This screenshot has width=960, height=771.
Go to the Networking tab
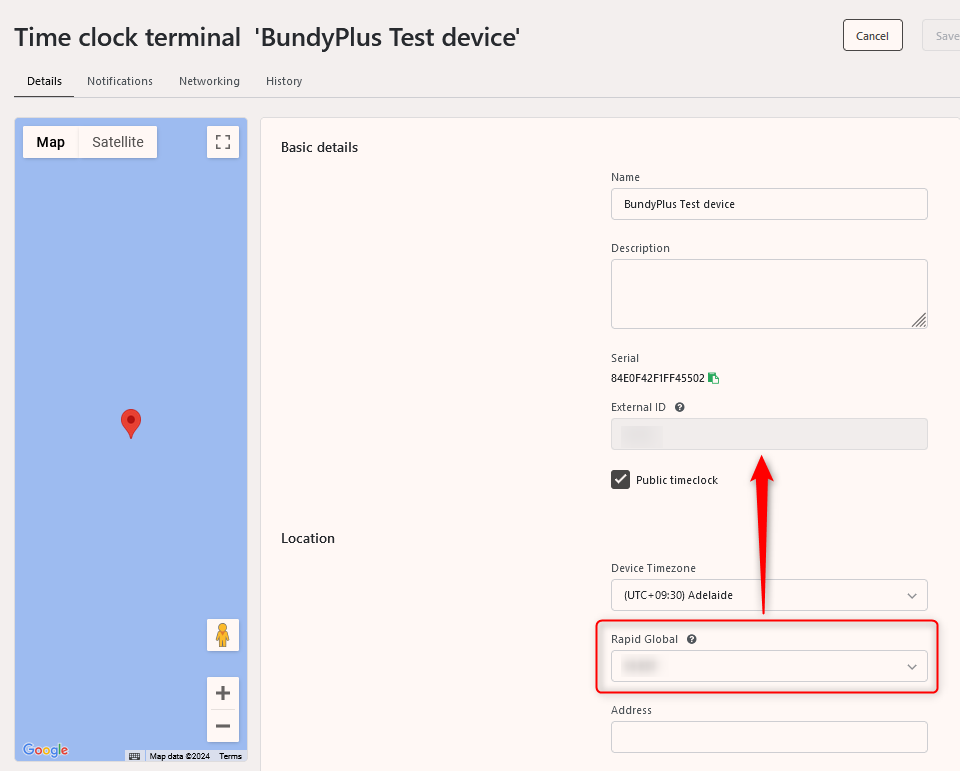(x=209, y=81)
